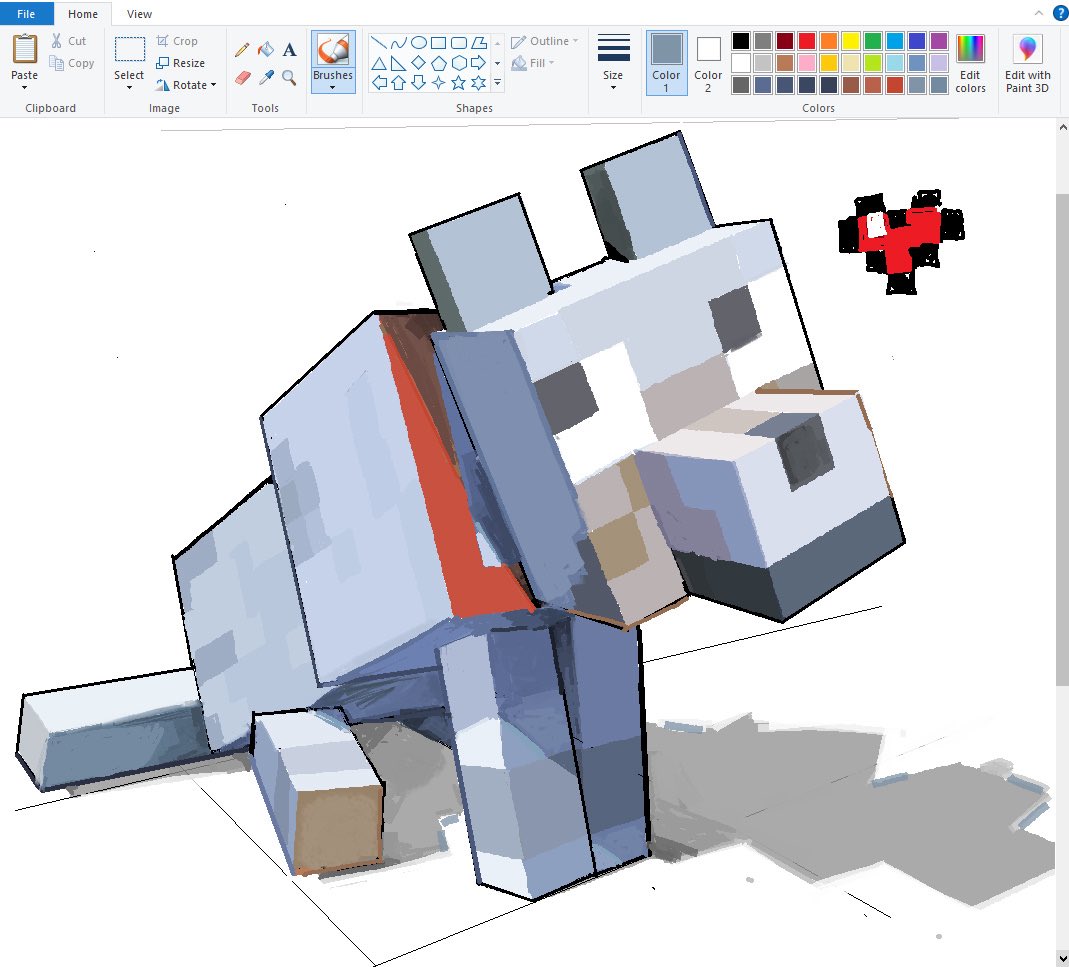This screenshot has height=967, width=1069.
Task: Activate the Color 2 background box
Action: point(708,63)
